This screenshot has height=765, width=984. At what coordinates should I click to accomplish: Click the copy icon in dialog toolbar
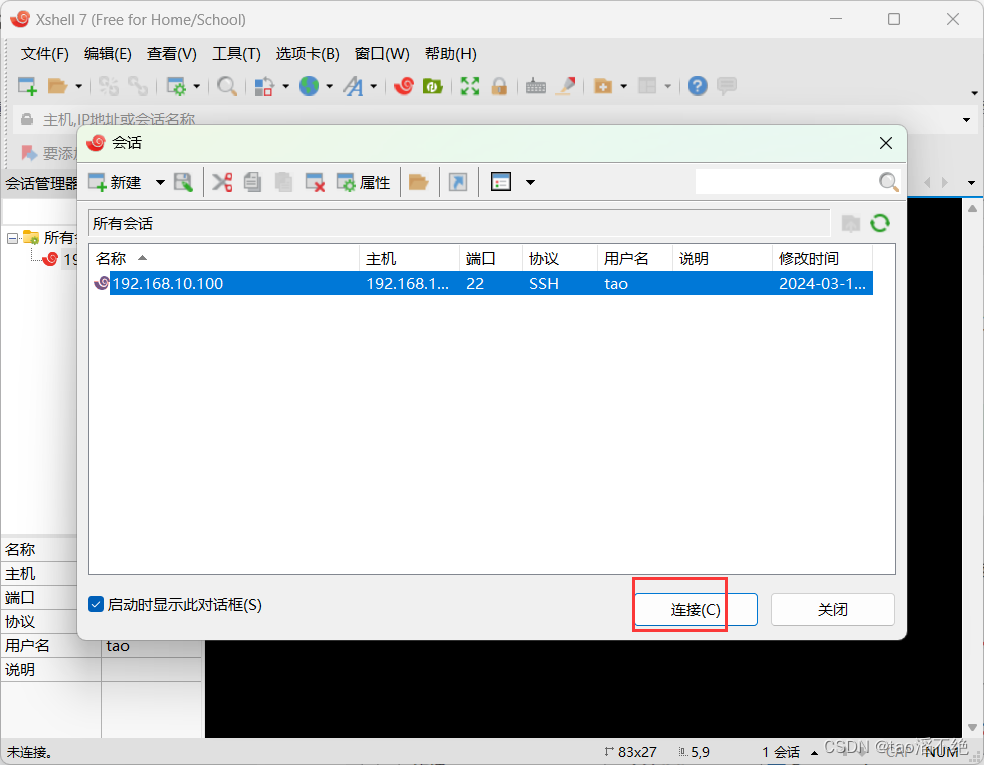(252, 183)
